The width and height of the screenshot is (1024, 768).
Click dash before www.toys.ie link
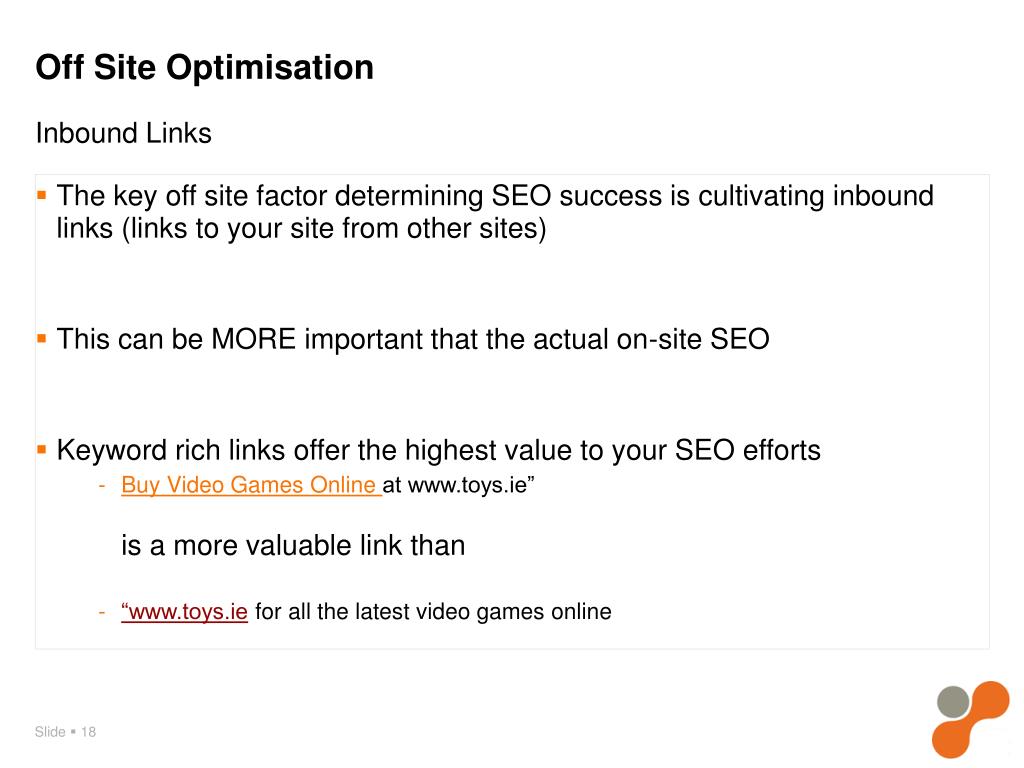102,612
